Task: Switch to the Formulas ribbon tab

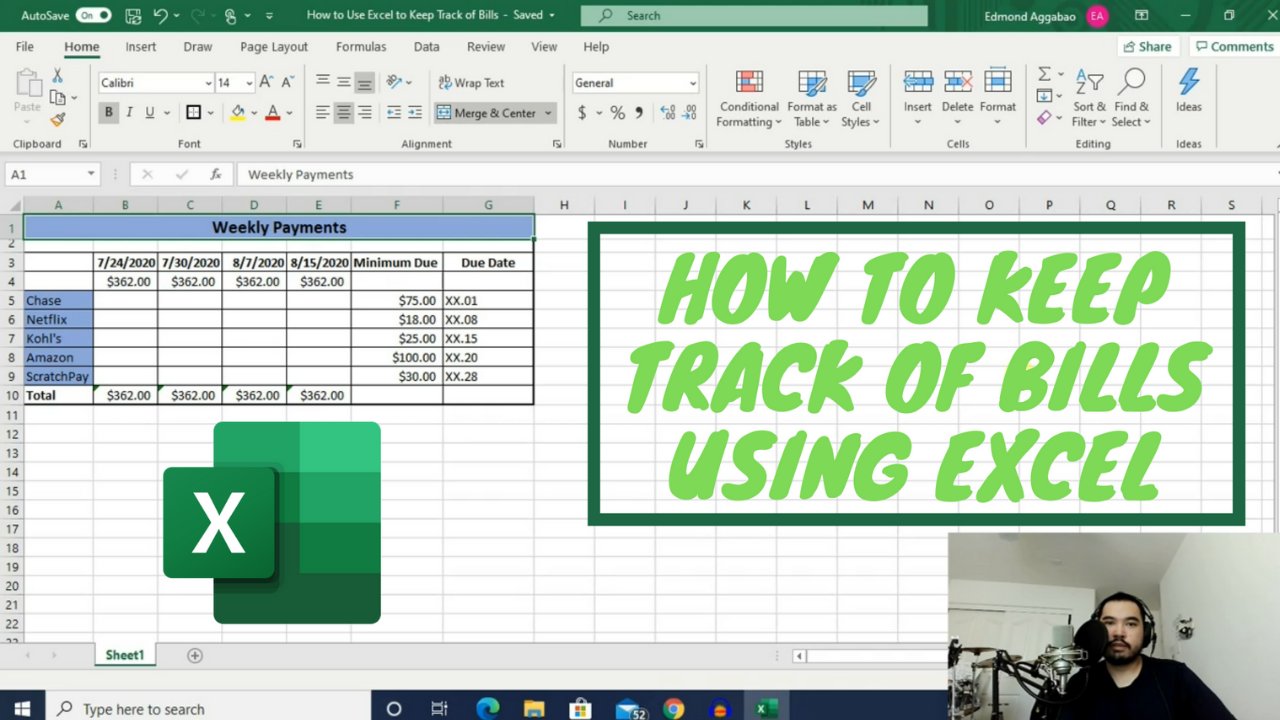Action: [360, 46]
